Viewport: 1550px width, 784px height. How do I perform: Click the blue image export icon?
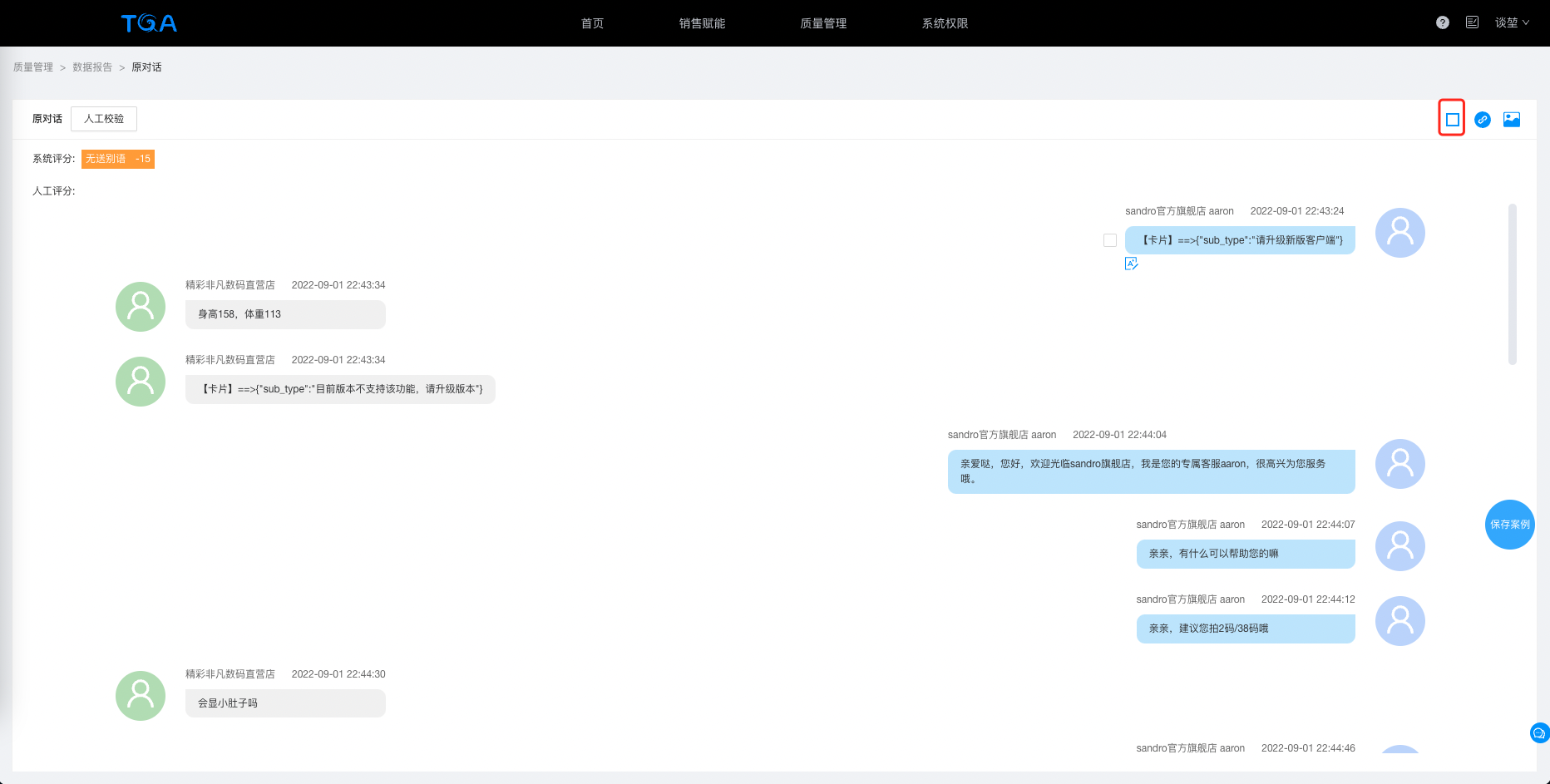point(1512,120)
